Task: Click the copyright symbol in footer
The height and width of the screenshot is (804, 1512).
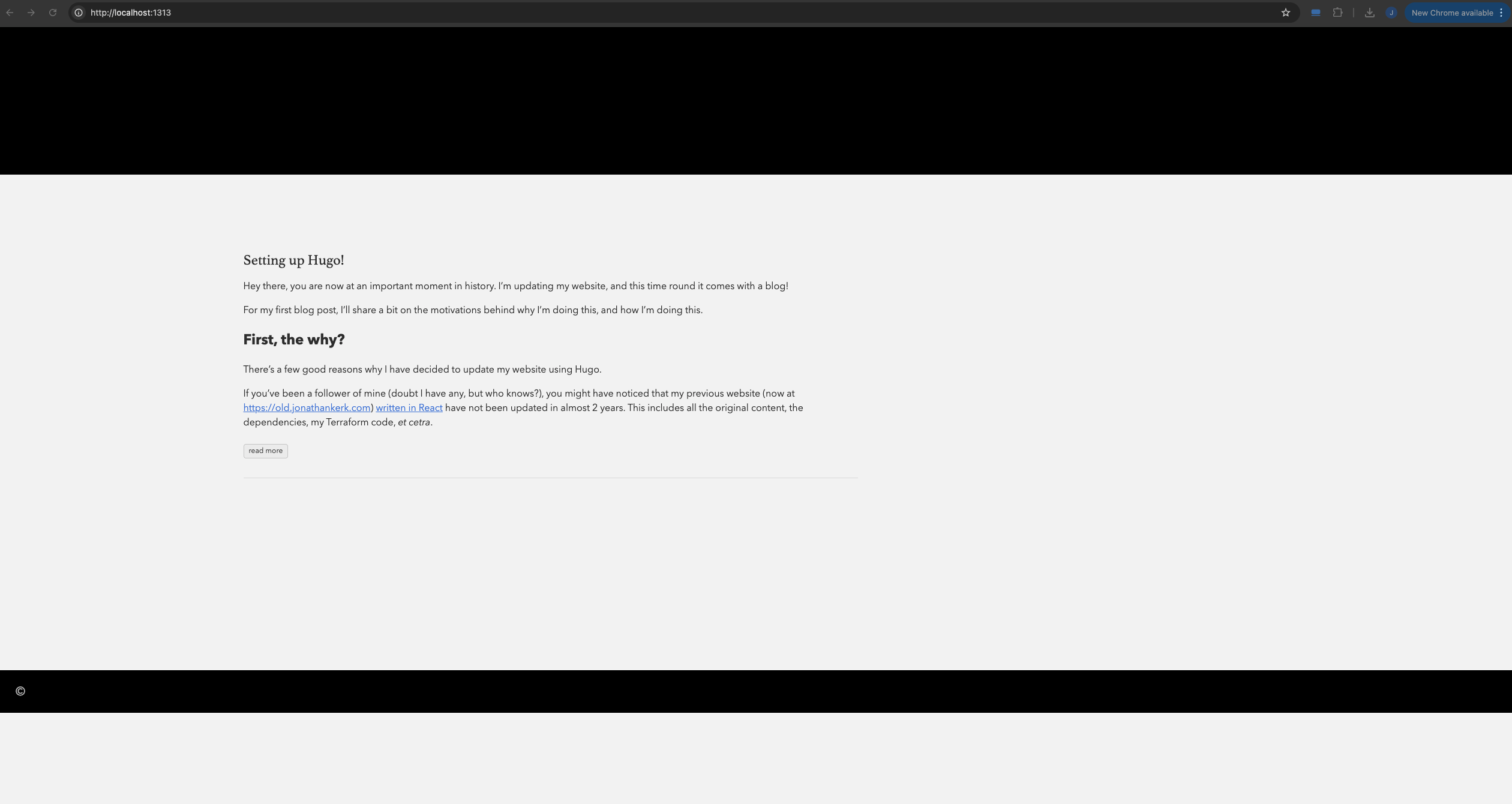Action: pos(20,691)
